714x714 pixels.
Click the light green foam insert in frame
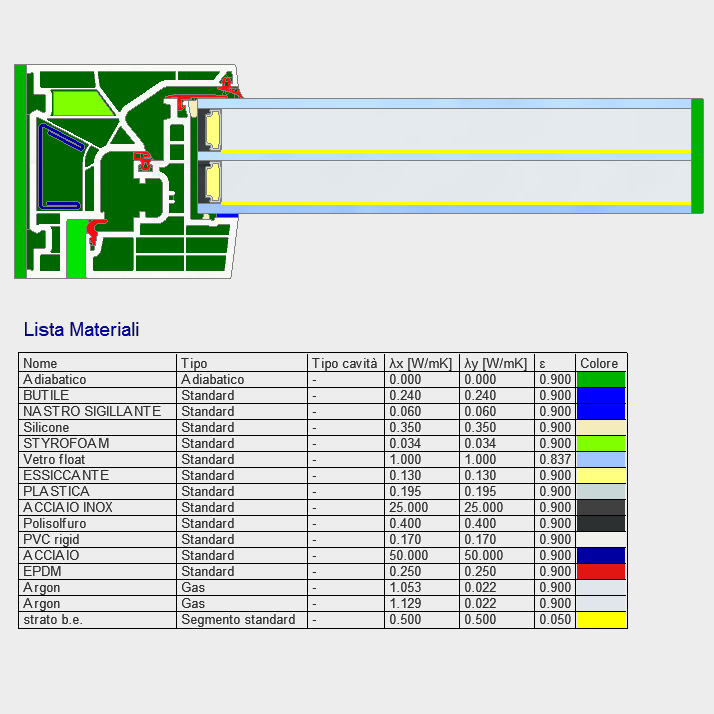78,102
